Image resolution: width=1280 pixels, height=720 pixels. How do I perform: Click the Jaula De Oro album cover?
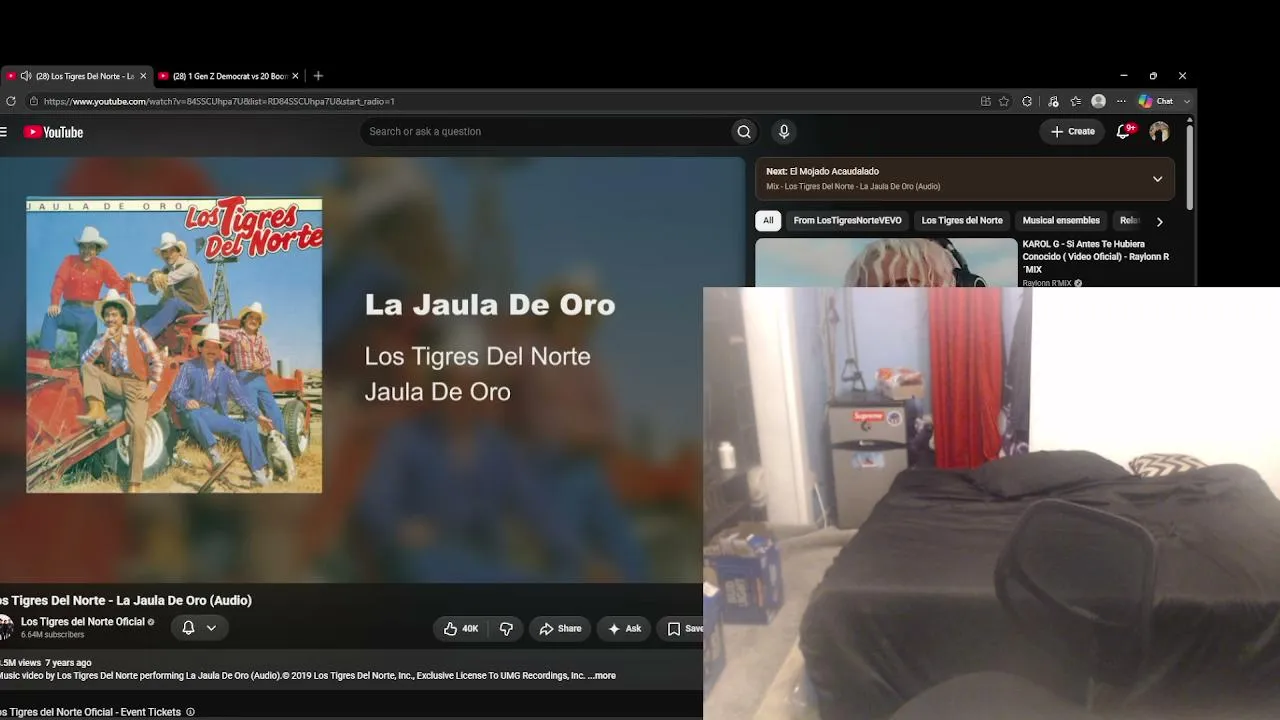[x=174, y=345]
